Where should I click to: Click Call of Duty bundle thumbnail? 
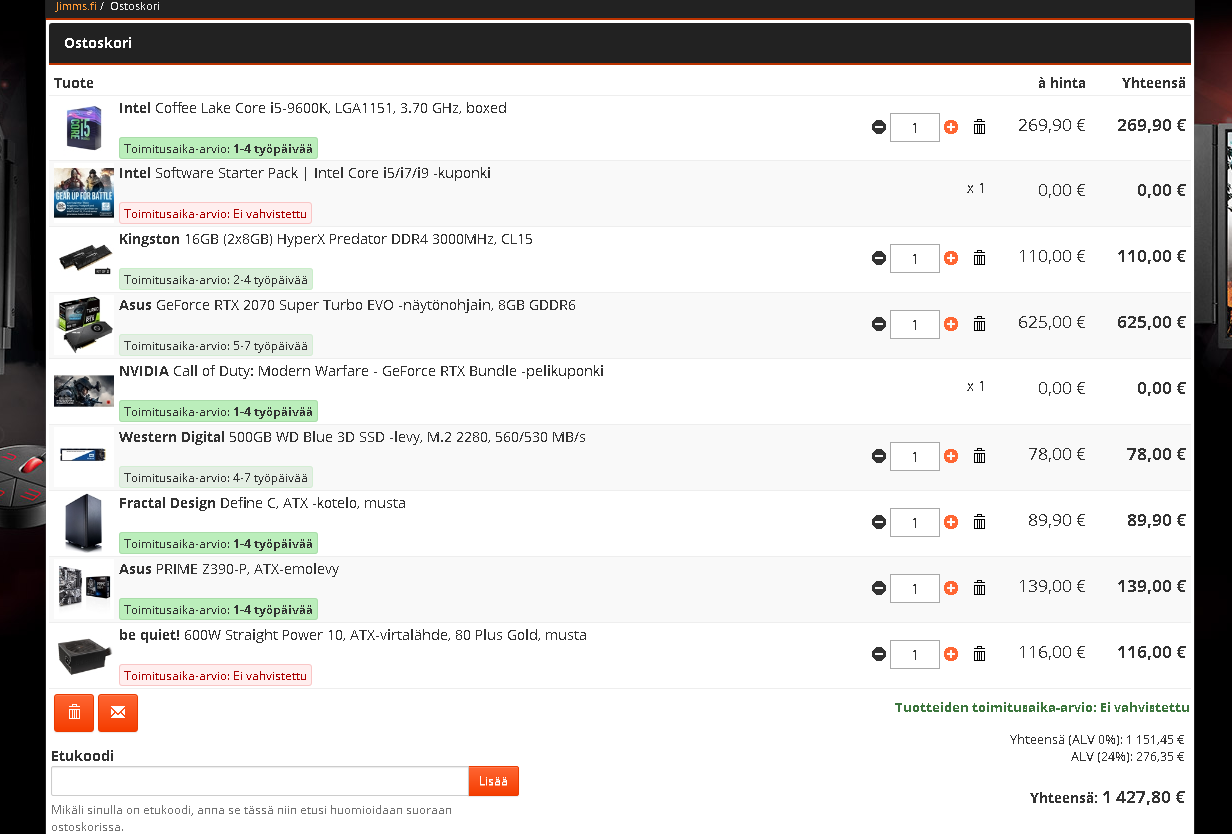coord(84,391)
